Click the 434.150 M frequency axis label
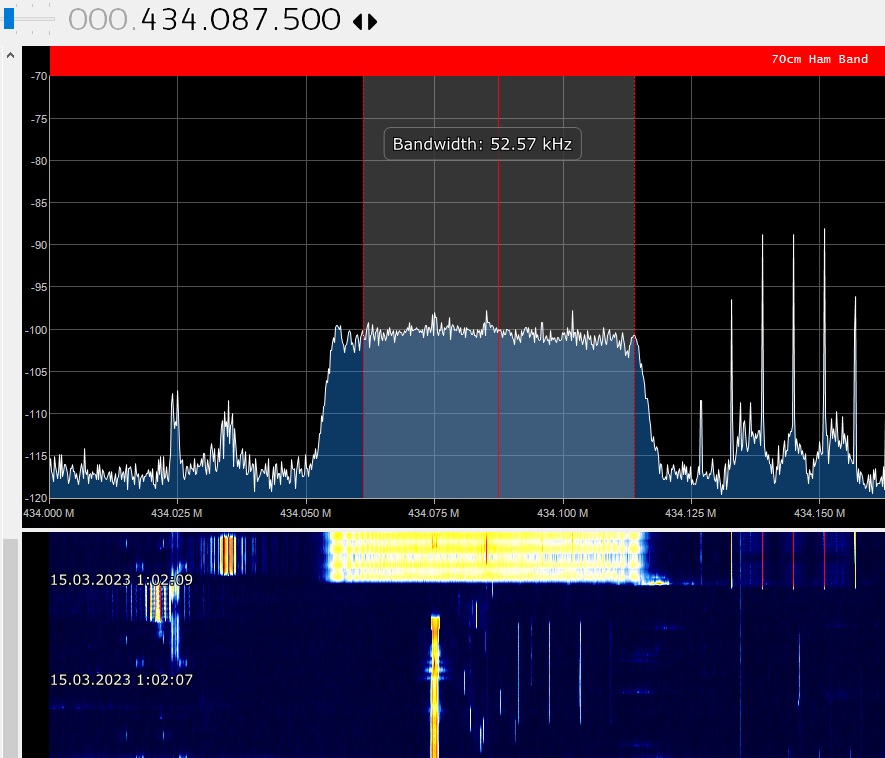The width and height of the screenshot is (885, 758). 819,513
